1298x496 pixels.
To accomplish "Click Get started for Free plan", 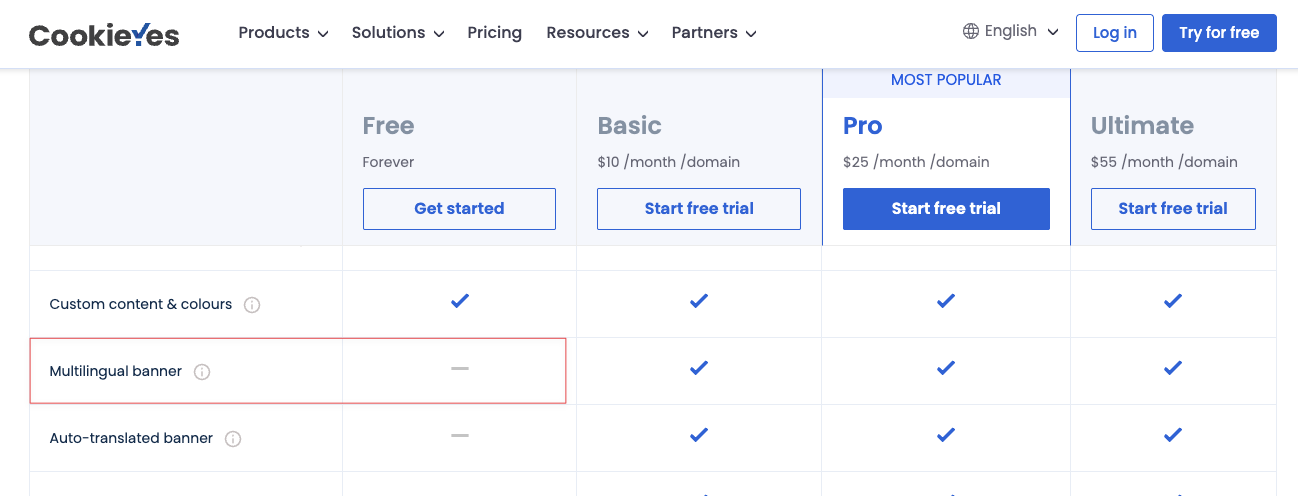I will [x=459, y=209].
